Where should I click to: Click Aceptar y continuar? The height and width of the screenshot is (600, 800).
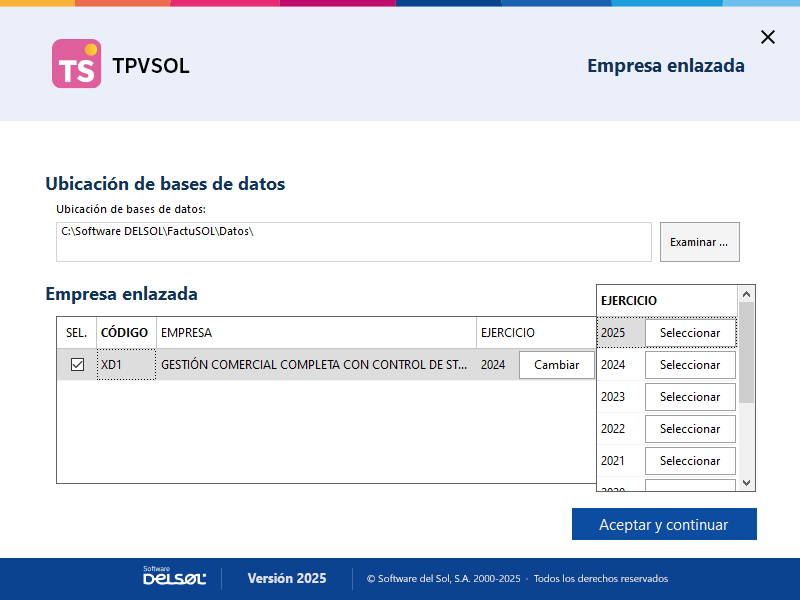coord(664,524)
